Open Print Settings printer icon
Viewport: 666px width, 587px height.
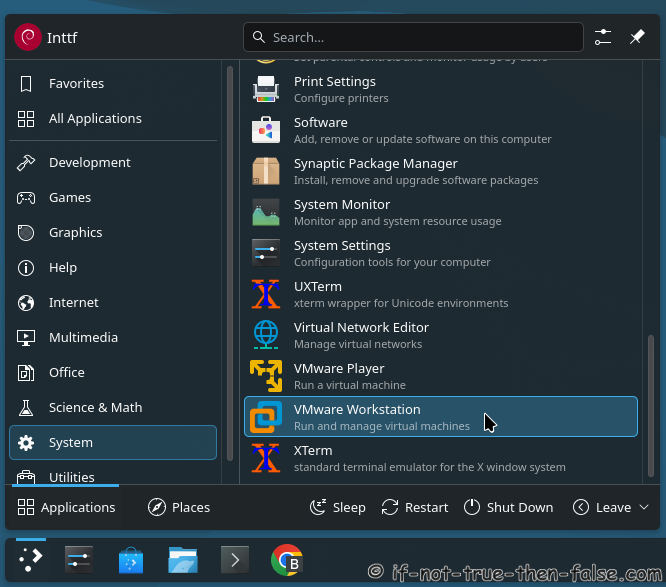coord(266,89)
